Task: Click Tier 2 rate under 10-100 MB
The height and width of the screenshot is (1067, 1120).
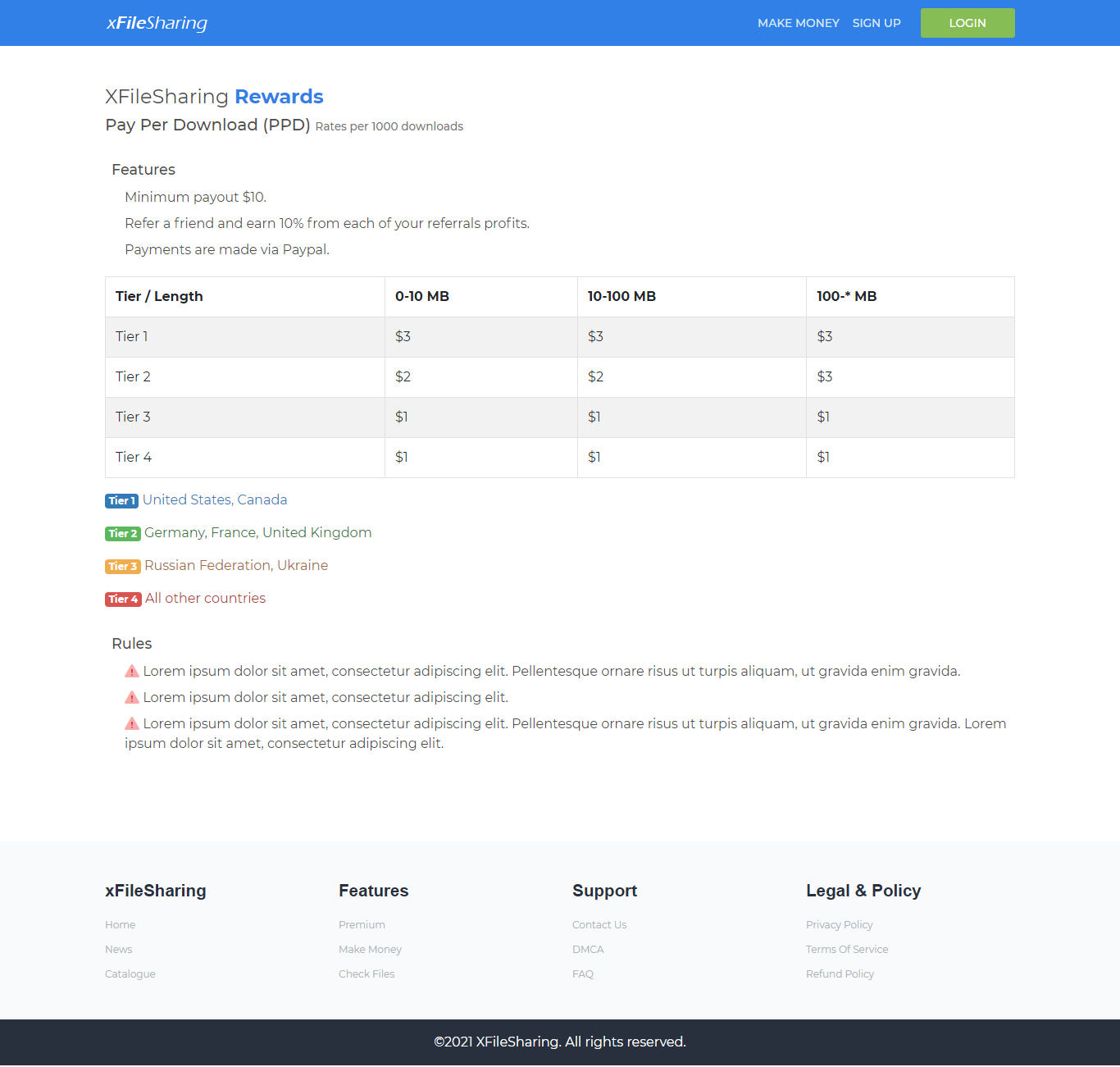Action: (595, 376)
